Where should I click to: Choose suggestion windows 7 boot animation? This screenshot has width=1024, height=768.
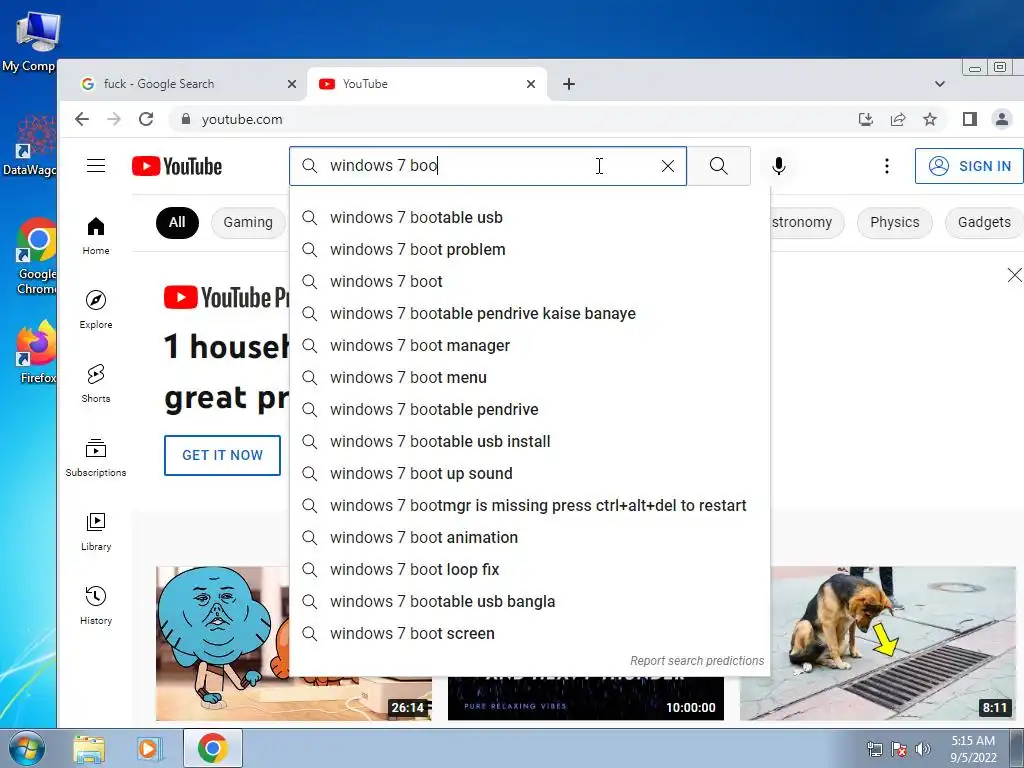pos(530,537)
